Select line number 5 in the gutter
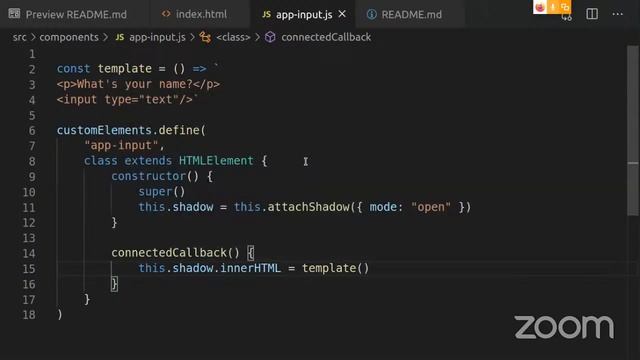The height and width of the screenshot is (360, 640). pos(32,116)
